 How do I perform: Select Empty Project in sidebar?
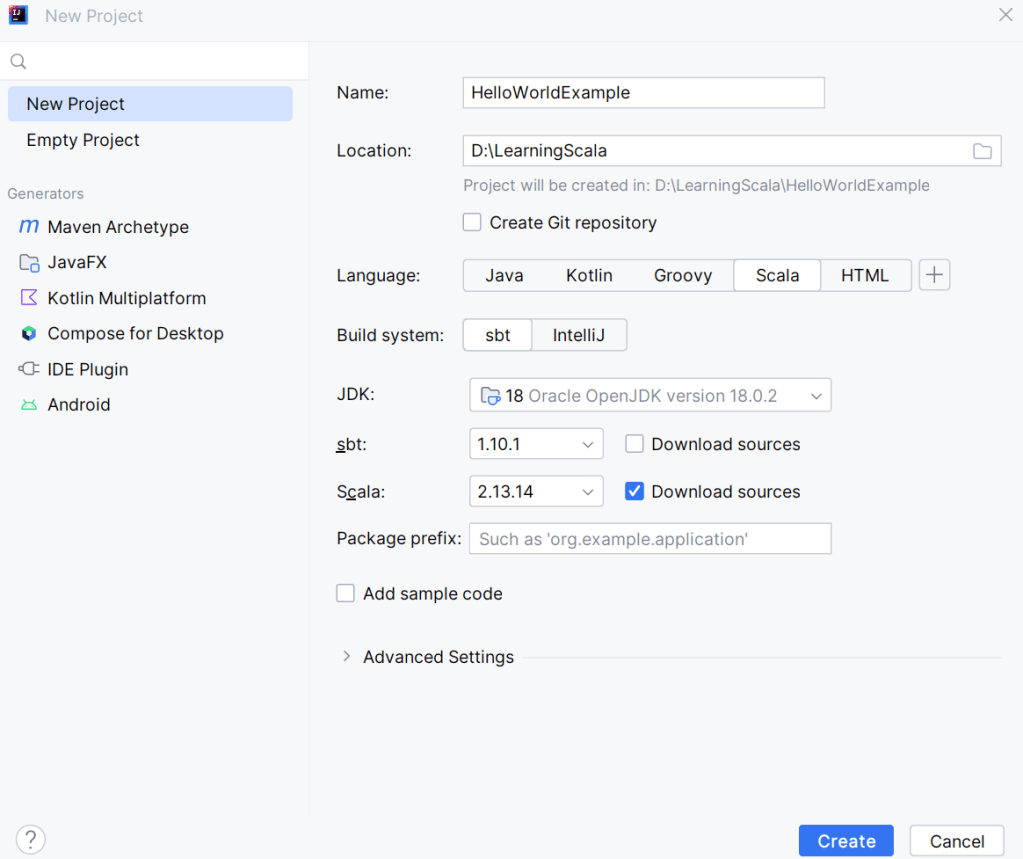(150, 140)
